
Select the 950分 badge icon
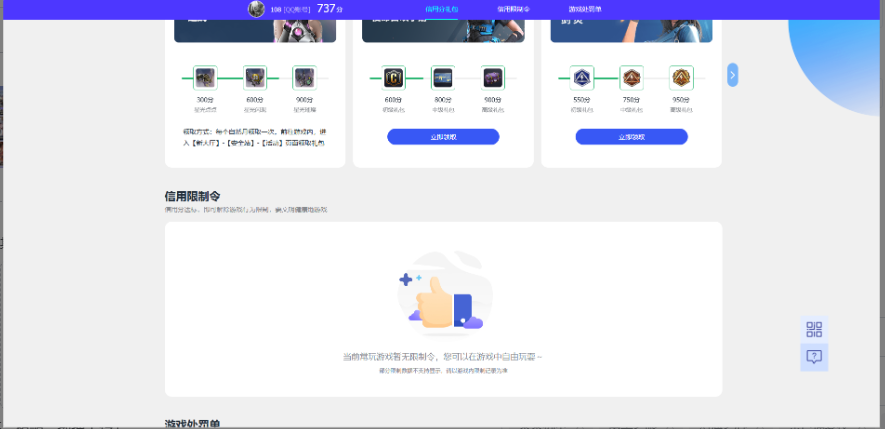(x=681, y=78)
